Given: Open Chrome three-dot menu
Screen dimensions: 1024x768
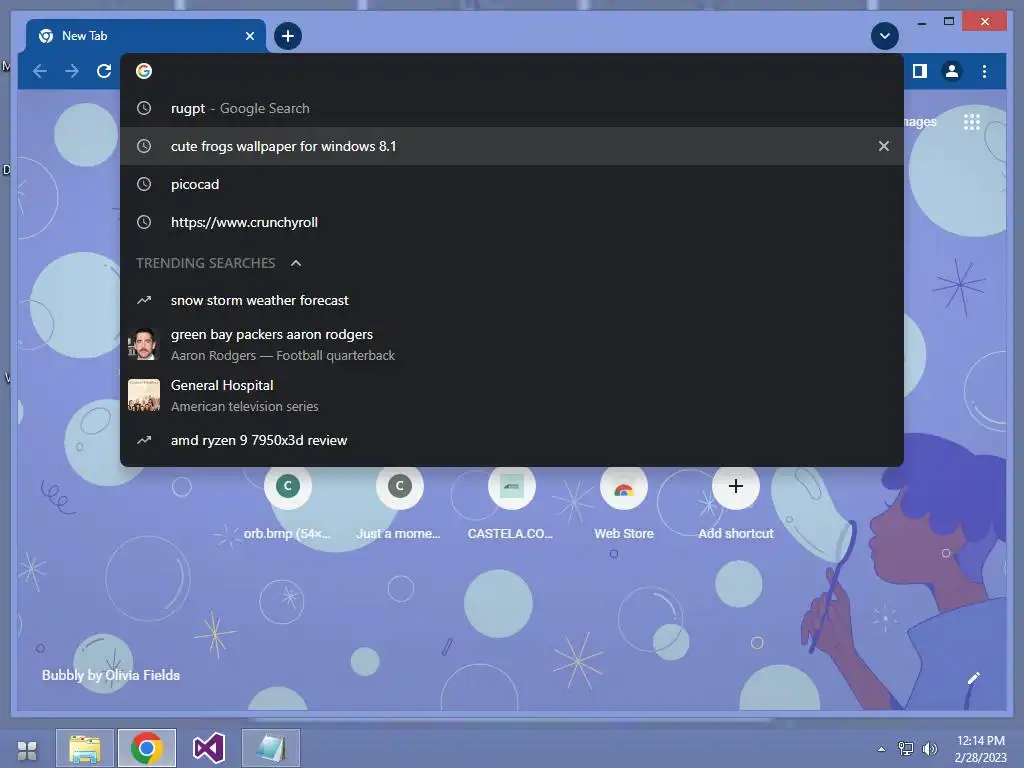Looking at the screenshot, I should [984, 71].
